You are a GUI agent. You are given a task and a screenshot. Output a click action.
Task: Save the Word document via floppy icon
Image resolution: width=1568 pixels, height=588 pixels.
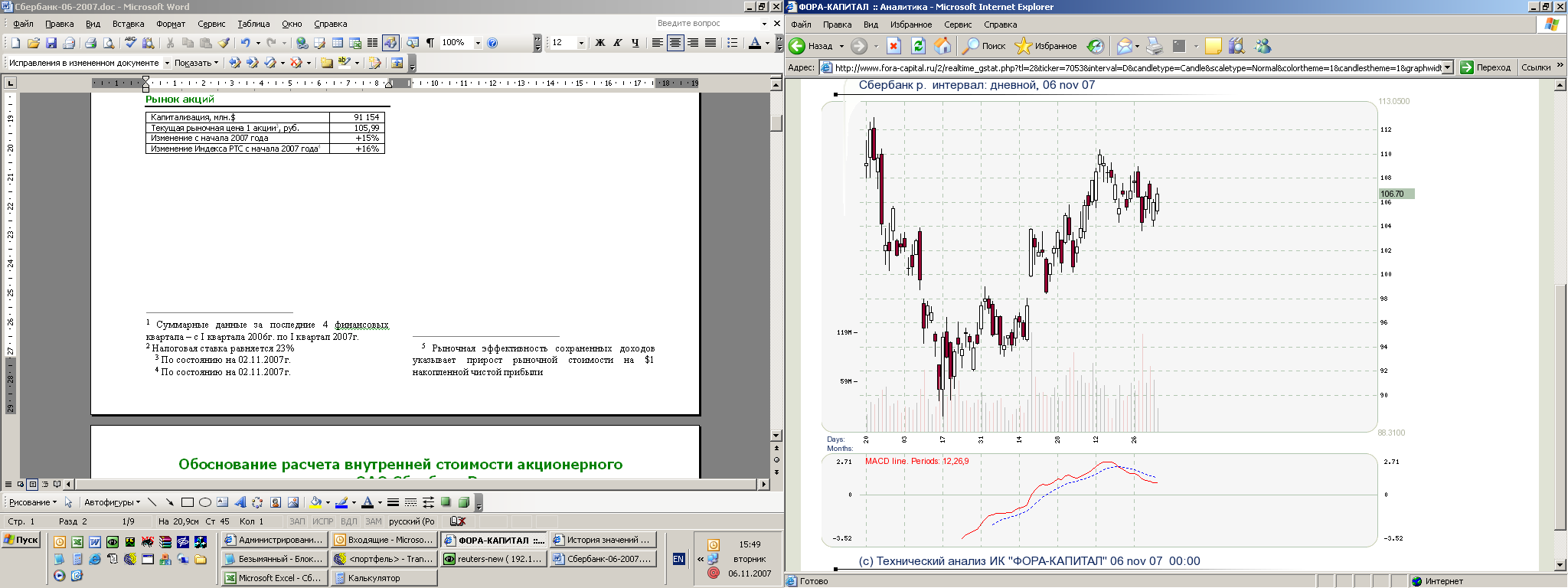point(51,43)
